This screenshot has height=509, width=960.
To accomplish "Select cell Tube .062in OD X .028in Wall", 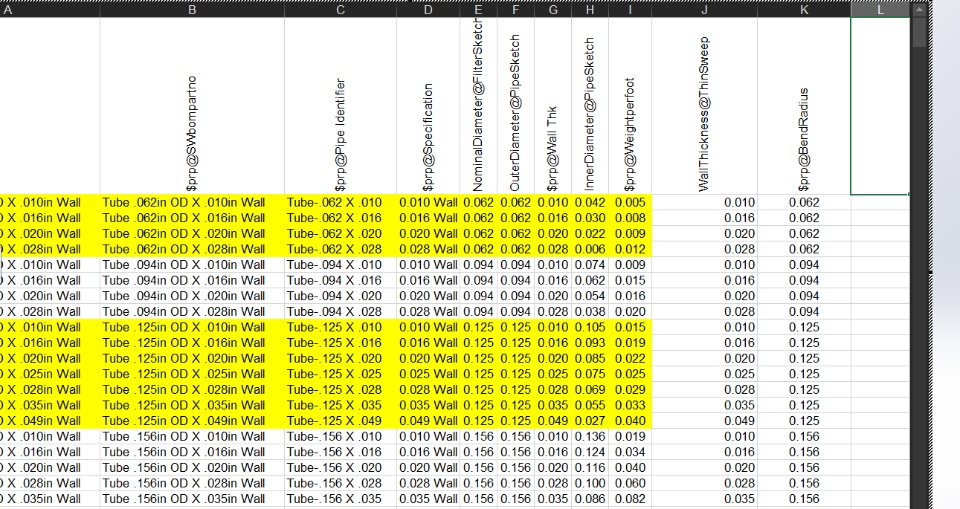I will (x=192, y=249).
